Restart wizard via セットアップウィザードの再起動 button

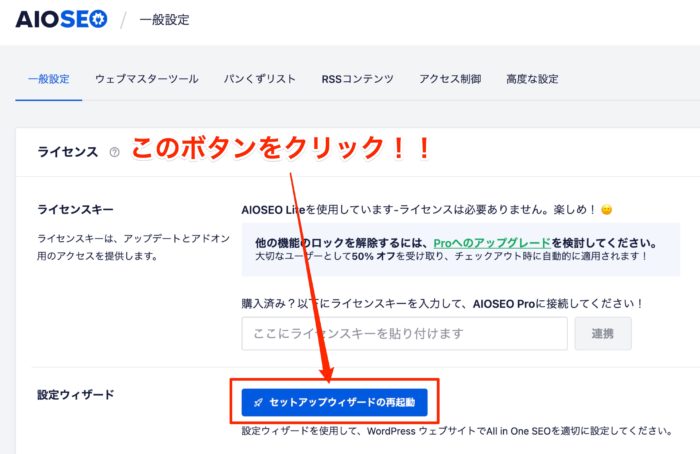coord(334,402)
